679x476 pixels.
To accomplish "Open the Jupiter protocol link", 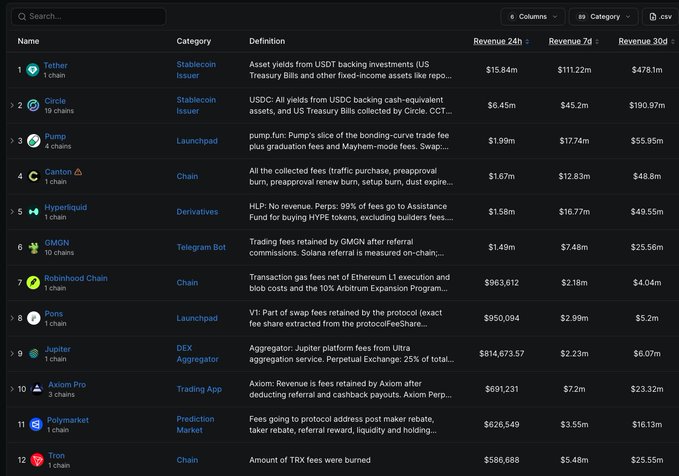I will [x=58, y=349].
